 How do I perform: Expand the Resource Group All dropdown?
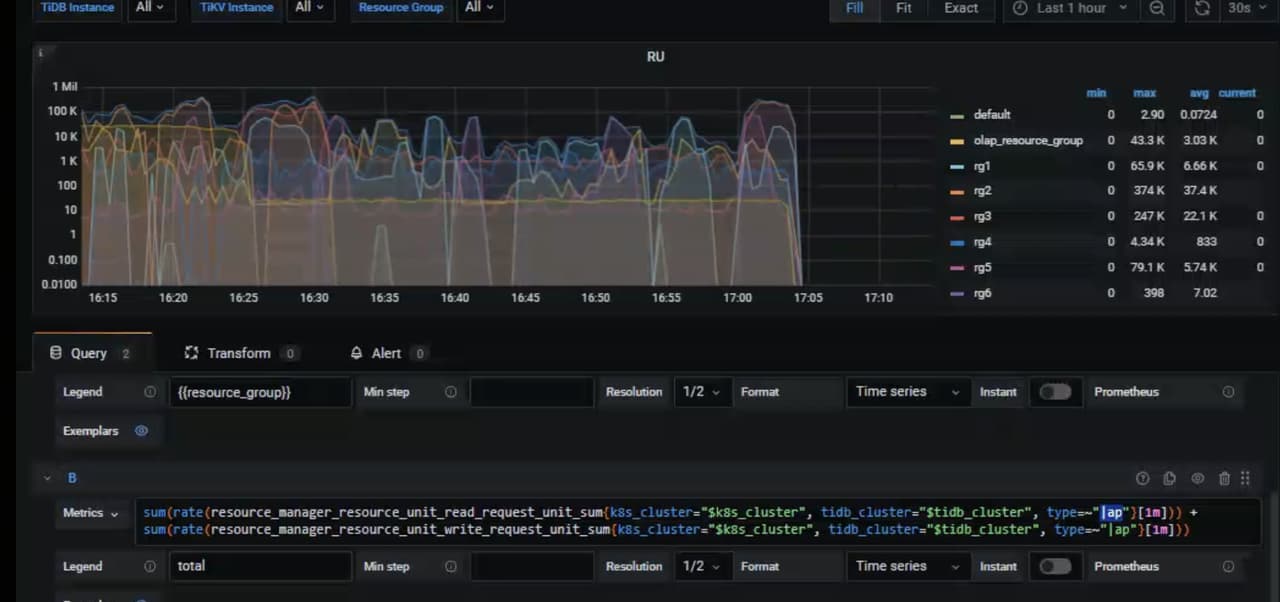pos(480,8)
